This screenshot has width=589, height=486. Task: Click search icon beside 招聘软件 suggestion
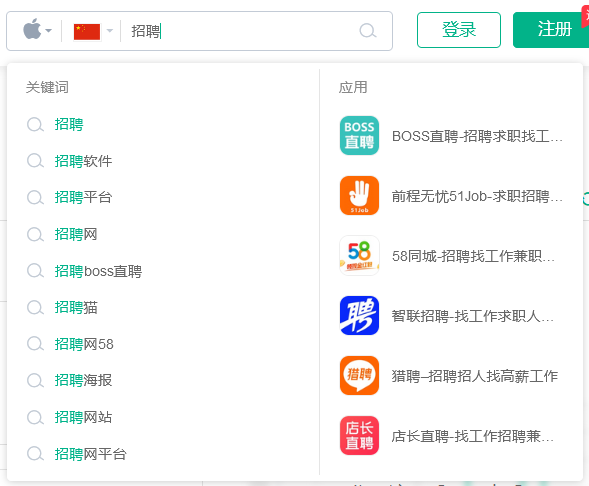[x=35, y=161]
